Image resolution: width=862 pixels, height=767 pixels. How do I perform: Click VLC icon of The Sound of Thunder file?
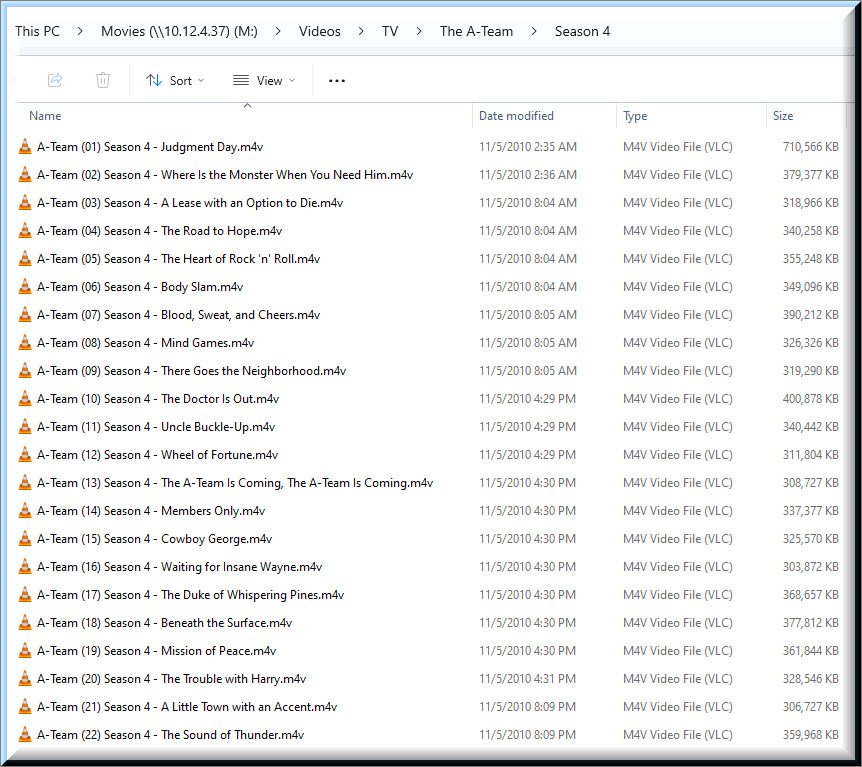25,735
